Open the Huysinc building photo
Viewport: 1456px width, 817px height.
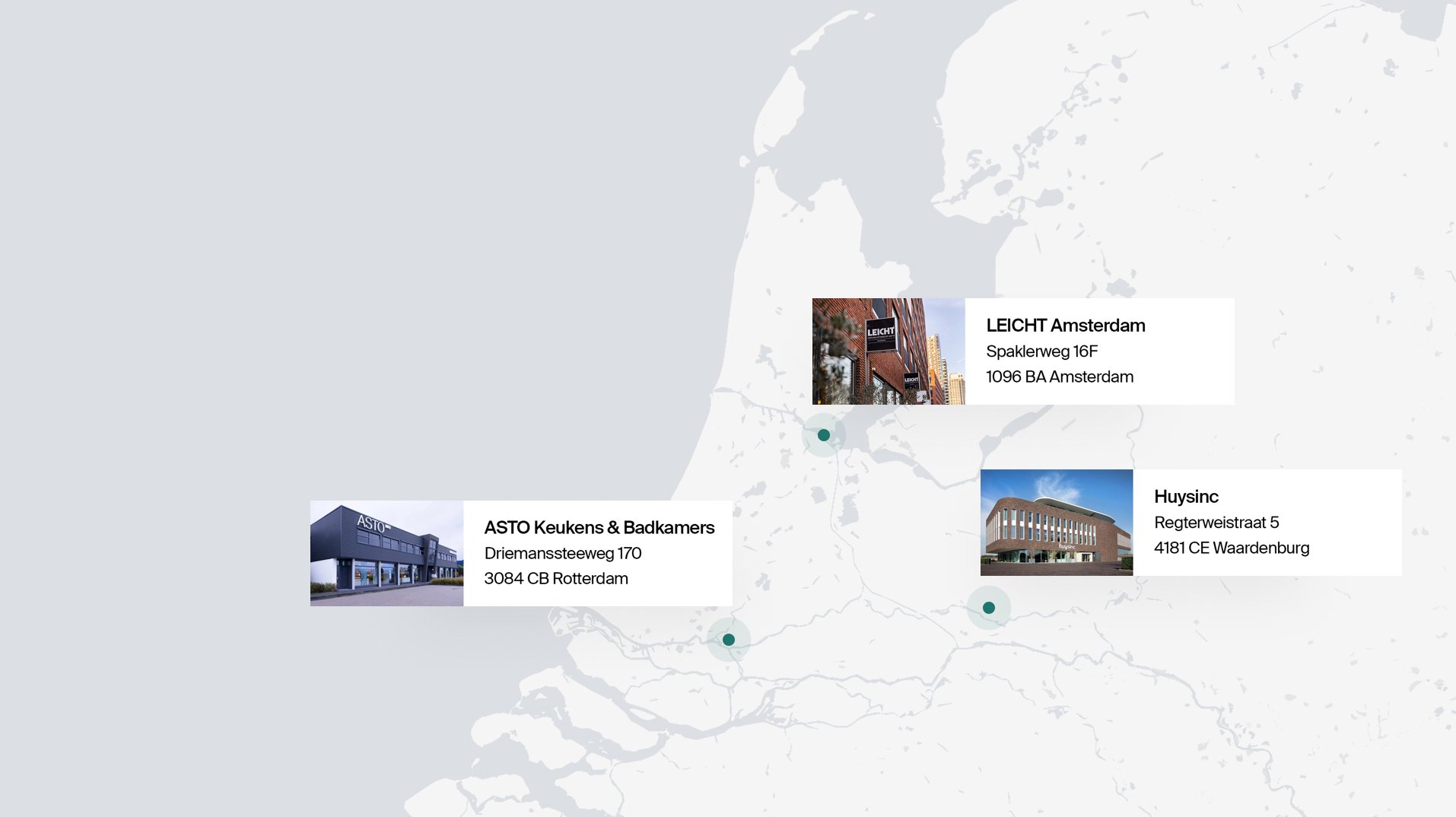1057,523
